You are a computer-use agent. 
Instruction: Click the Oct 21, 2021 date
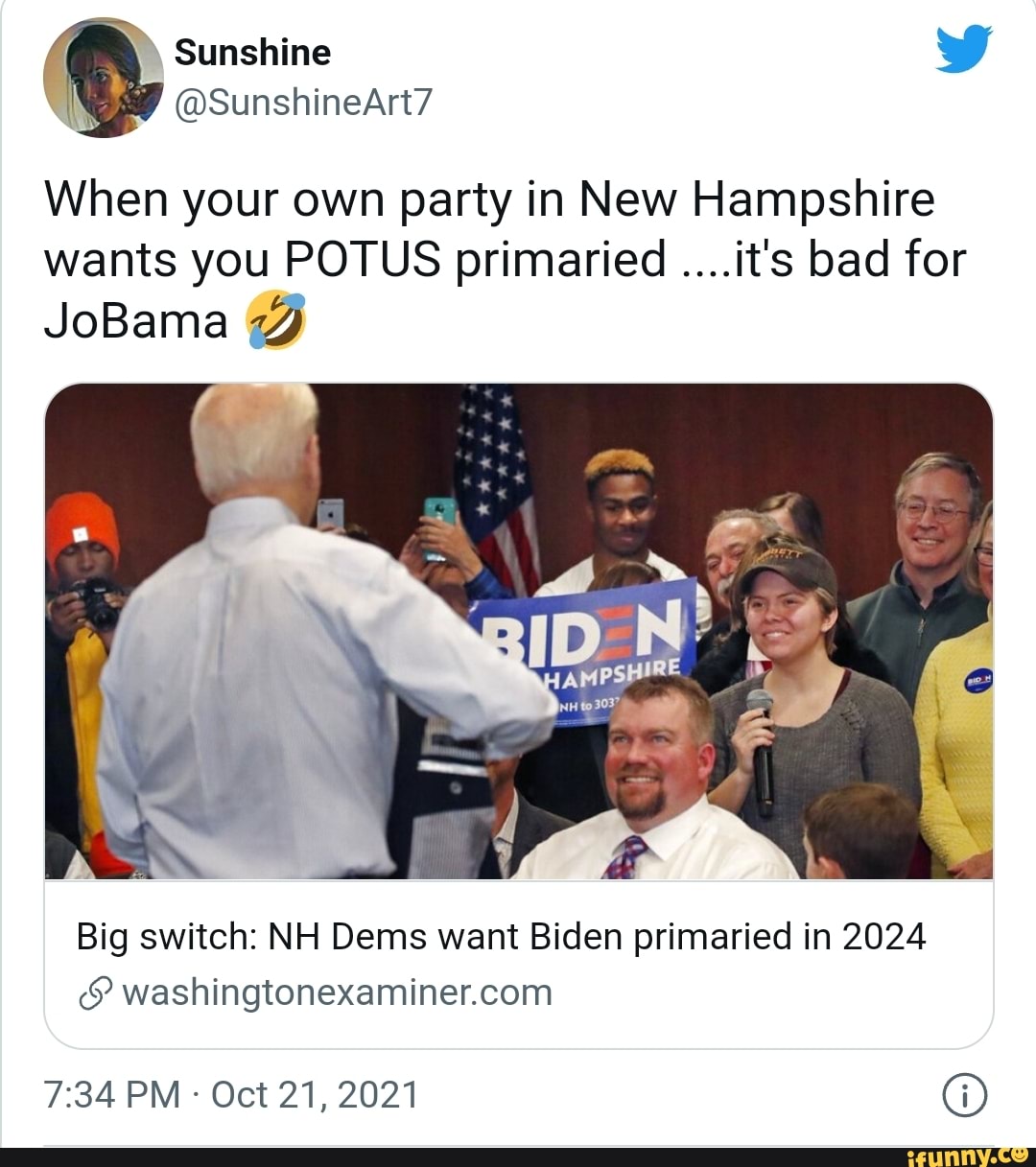pos(315,1094)
